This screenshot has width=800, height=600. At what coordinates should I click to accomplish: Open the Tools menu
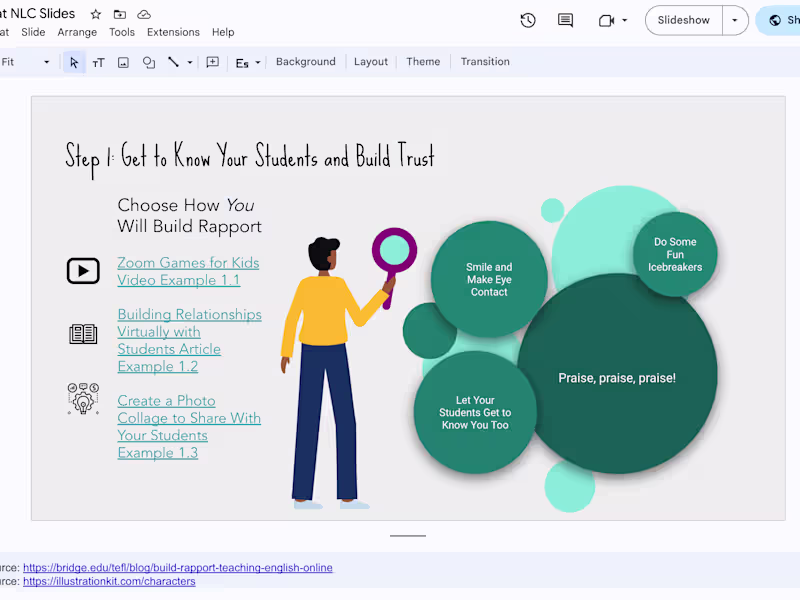click(122, 32)
